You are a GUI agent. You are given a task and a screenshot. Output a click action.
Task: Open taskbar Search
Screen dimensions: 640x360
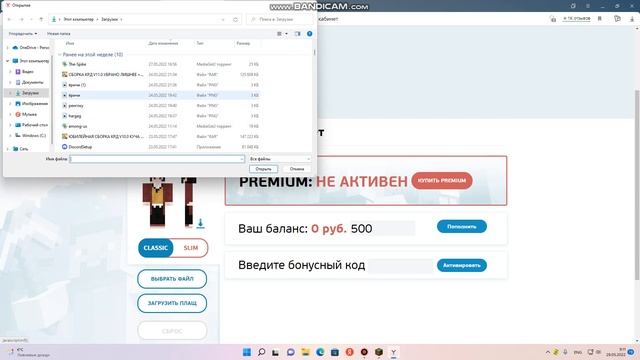pyautogui.click(x=262, y=352)
